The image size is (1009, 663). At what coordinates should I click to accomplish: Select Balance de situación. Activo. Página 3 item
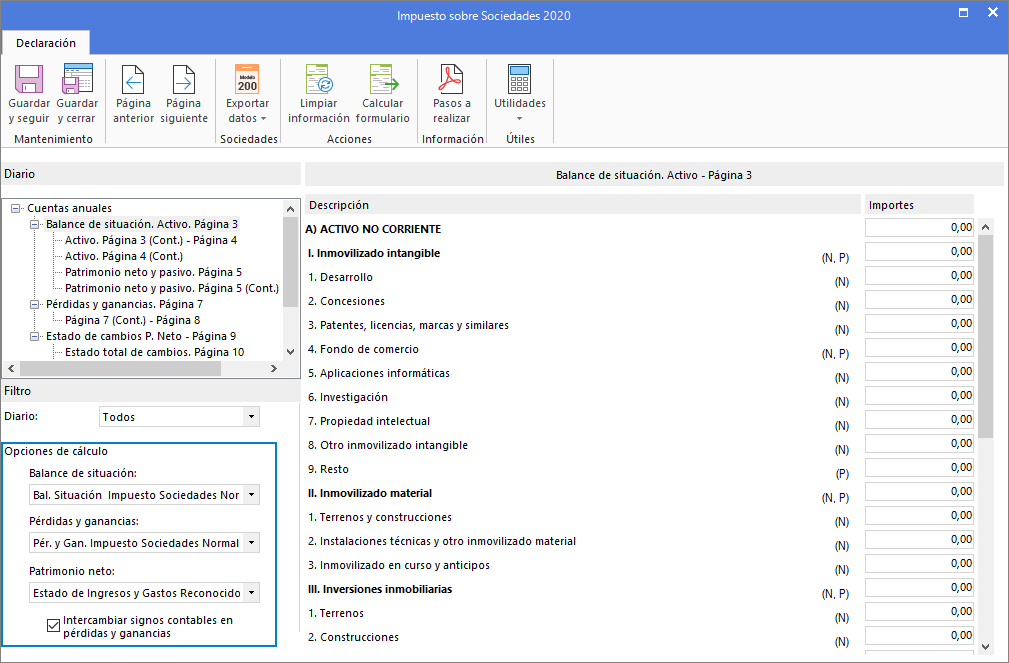[x=142, y=224]
